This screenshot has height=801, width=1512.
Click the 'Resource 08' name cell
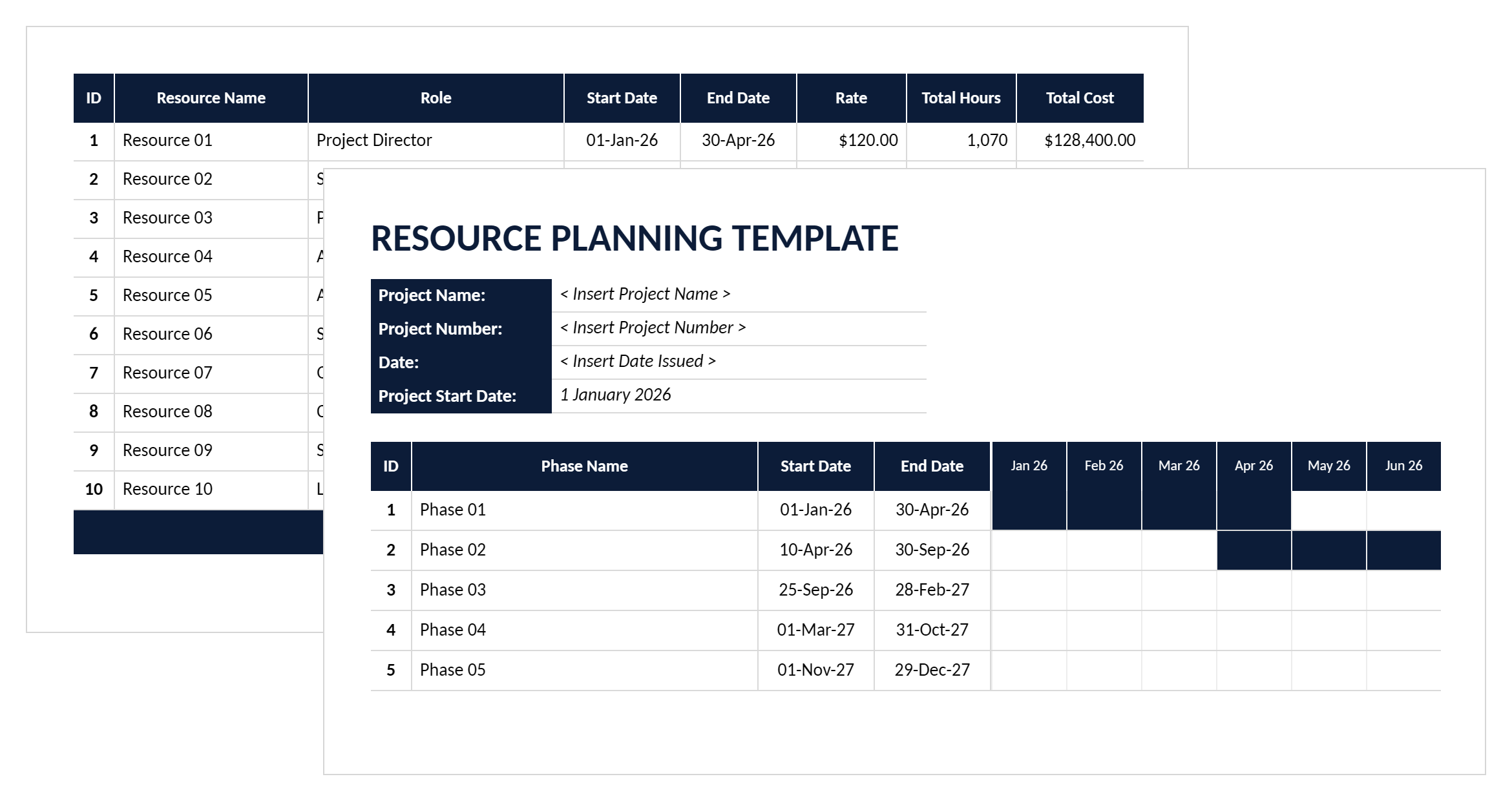pyautogui.click(x=211, y=412)
